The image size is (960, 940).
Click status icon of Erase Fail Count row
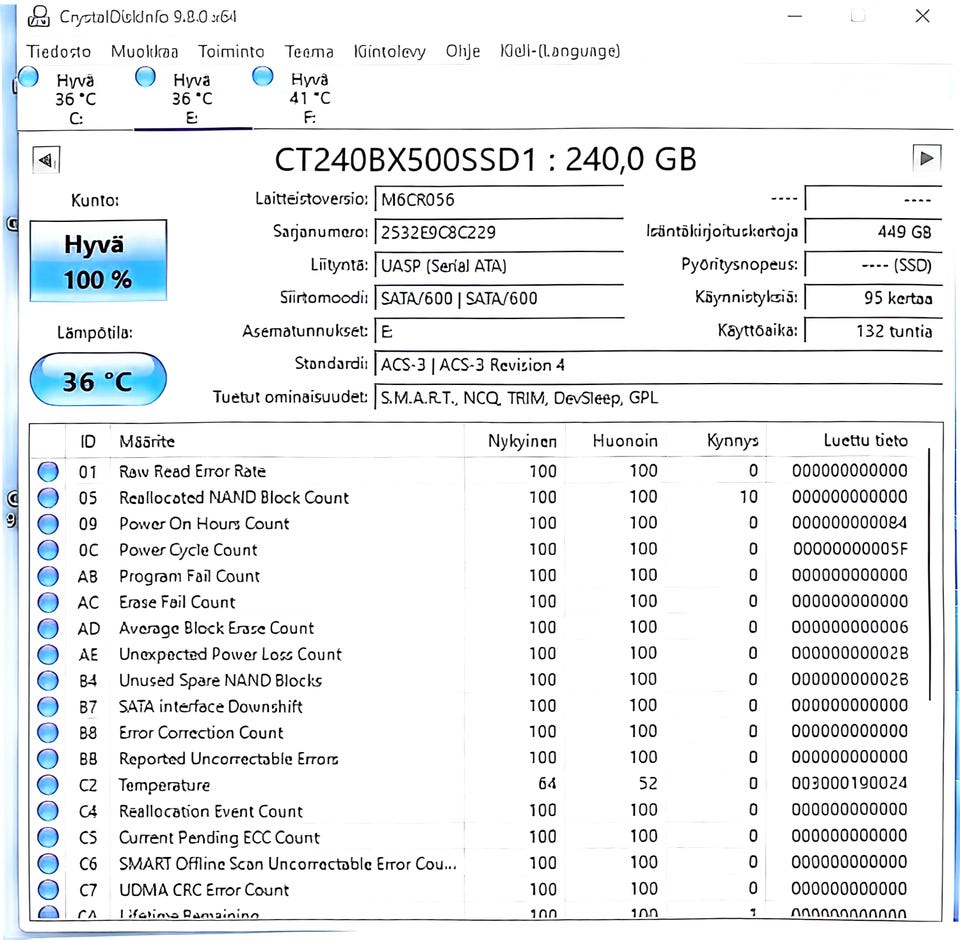click(48, 603)
